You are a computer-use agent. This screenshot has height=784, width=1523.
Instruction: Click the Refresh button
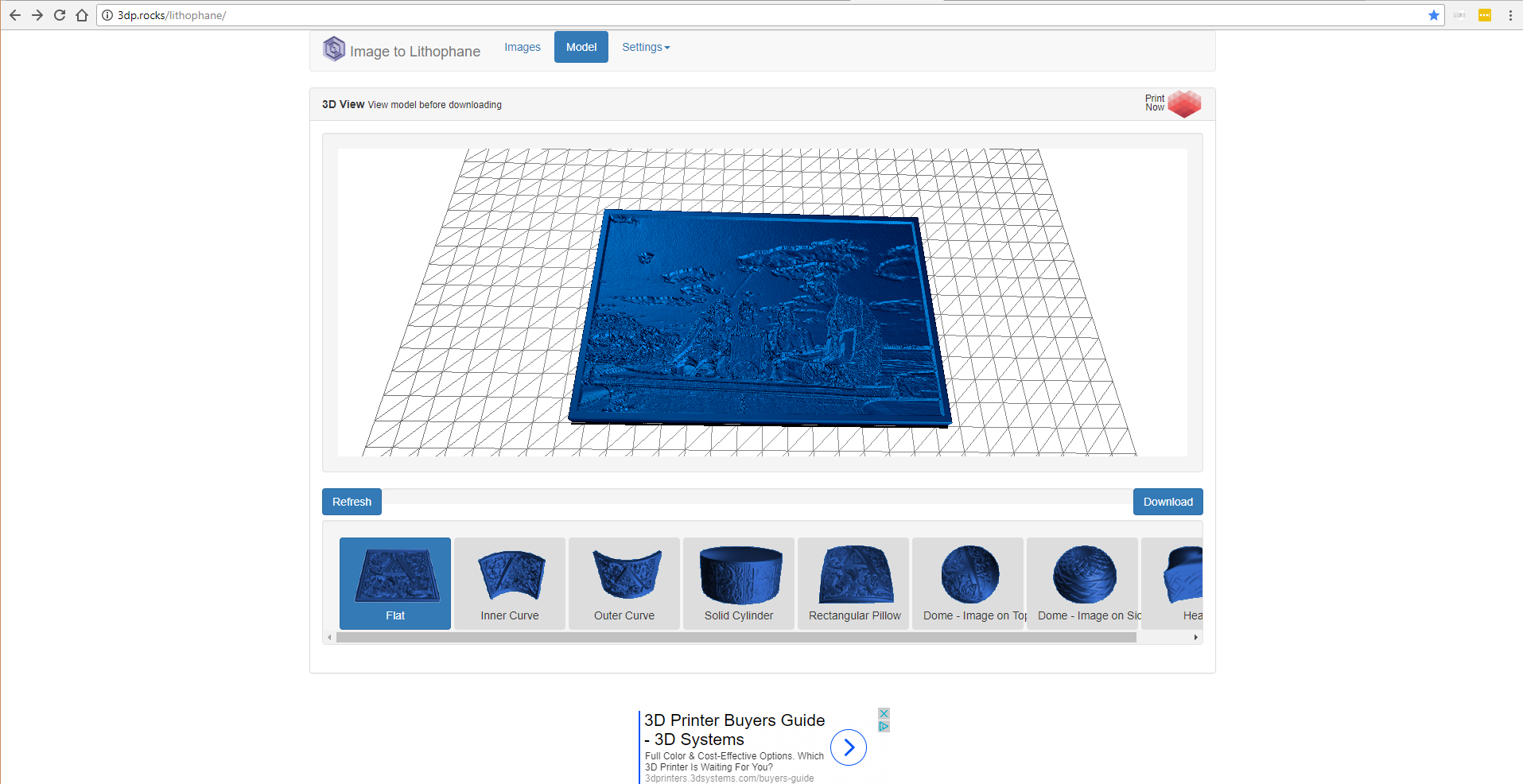(352, 502)
